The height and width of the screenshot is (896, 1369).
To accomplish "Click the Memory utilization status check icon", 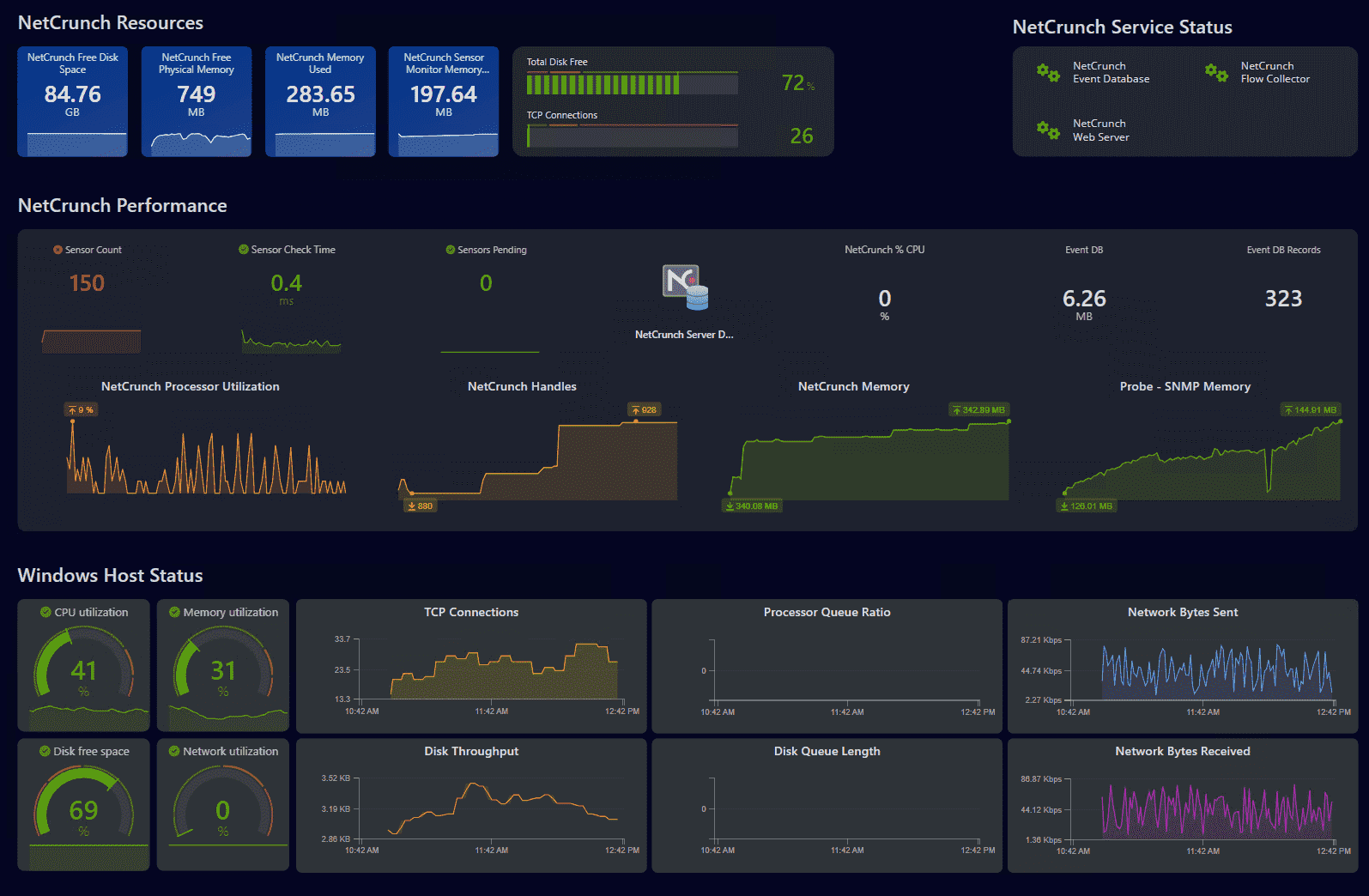I will click(x=174, y=612).
